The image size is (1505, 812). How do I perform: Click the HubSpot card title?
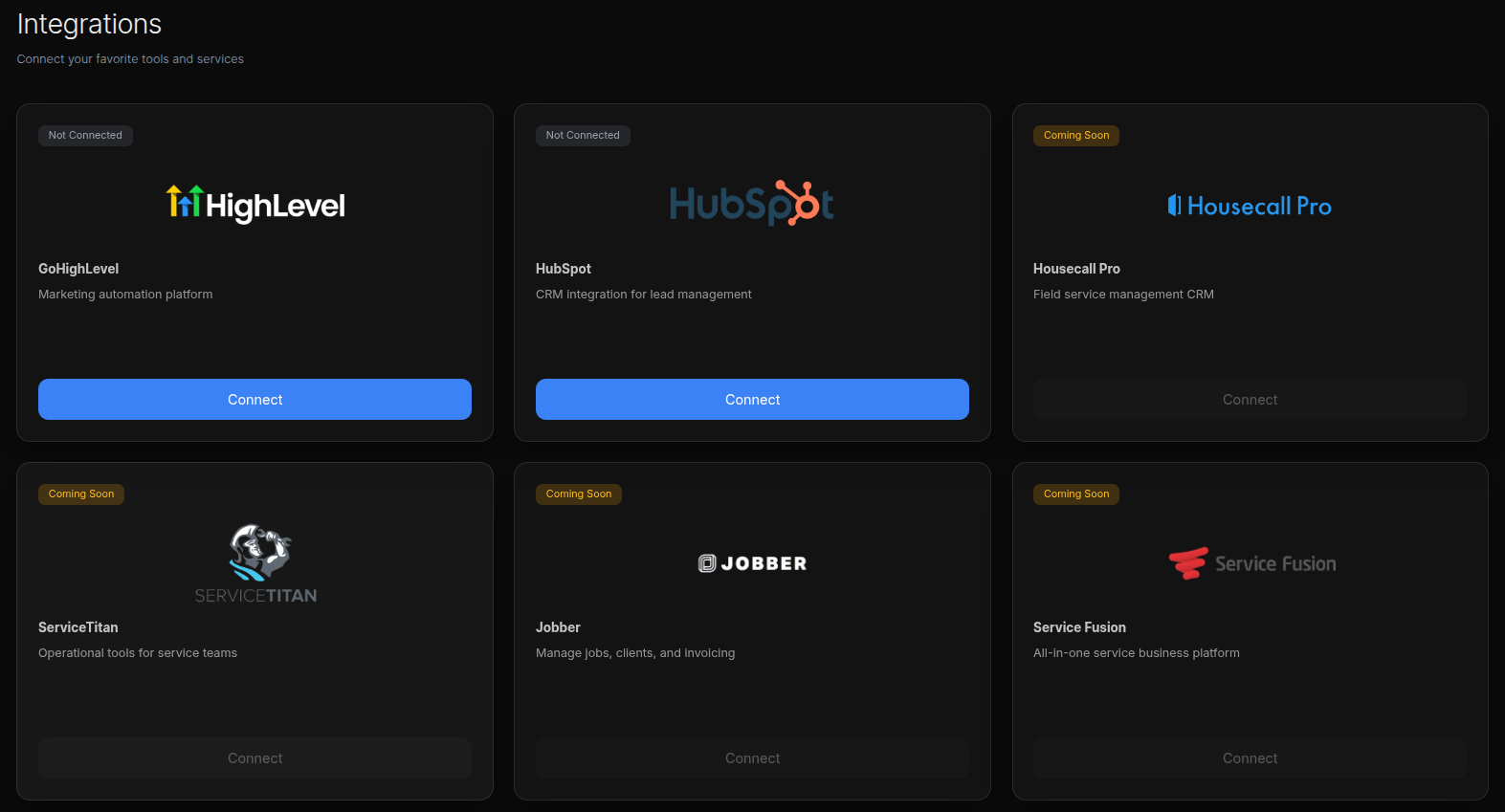[x=564, y=269]
